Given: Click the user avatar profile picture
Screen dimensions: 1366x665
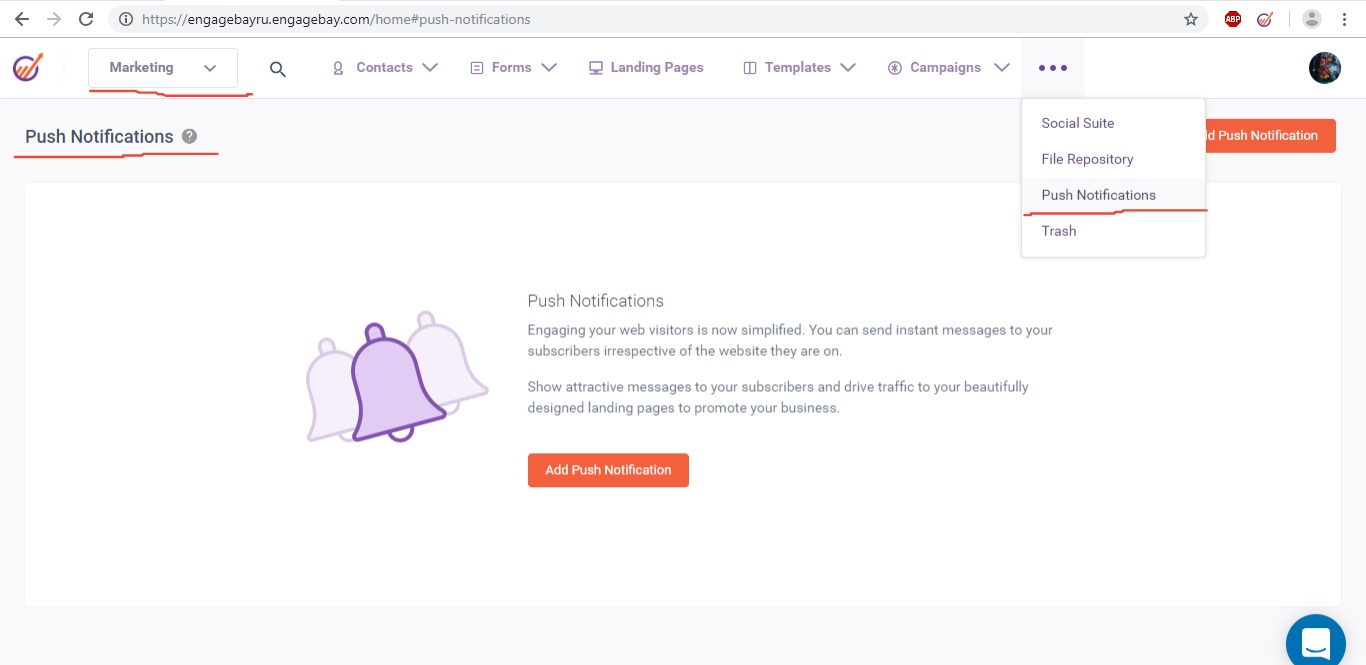Looking at the screenshot, I should coord(1324,68).
